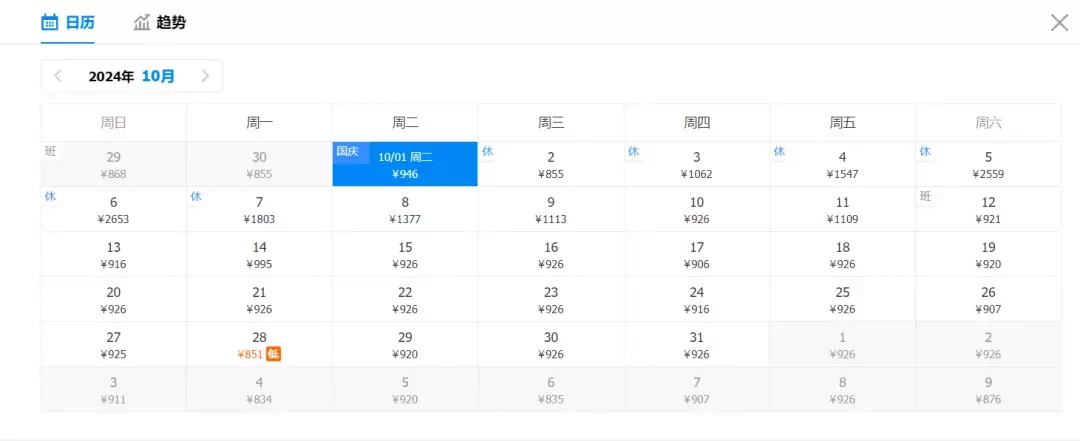Click the 班 badge on September 29
This screenshot has width=1080, height=441.
[x=50, y=151]
